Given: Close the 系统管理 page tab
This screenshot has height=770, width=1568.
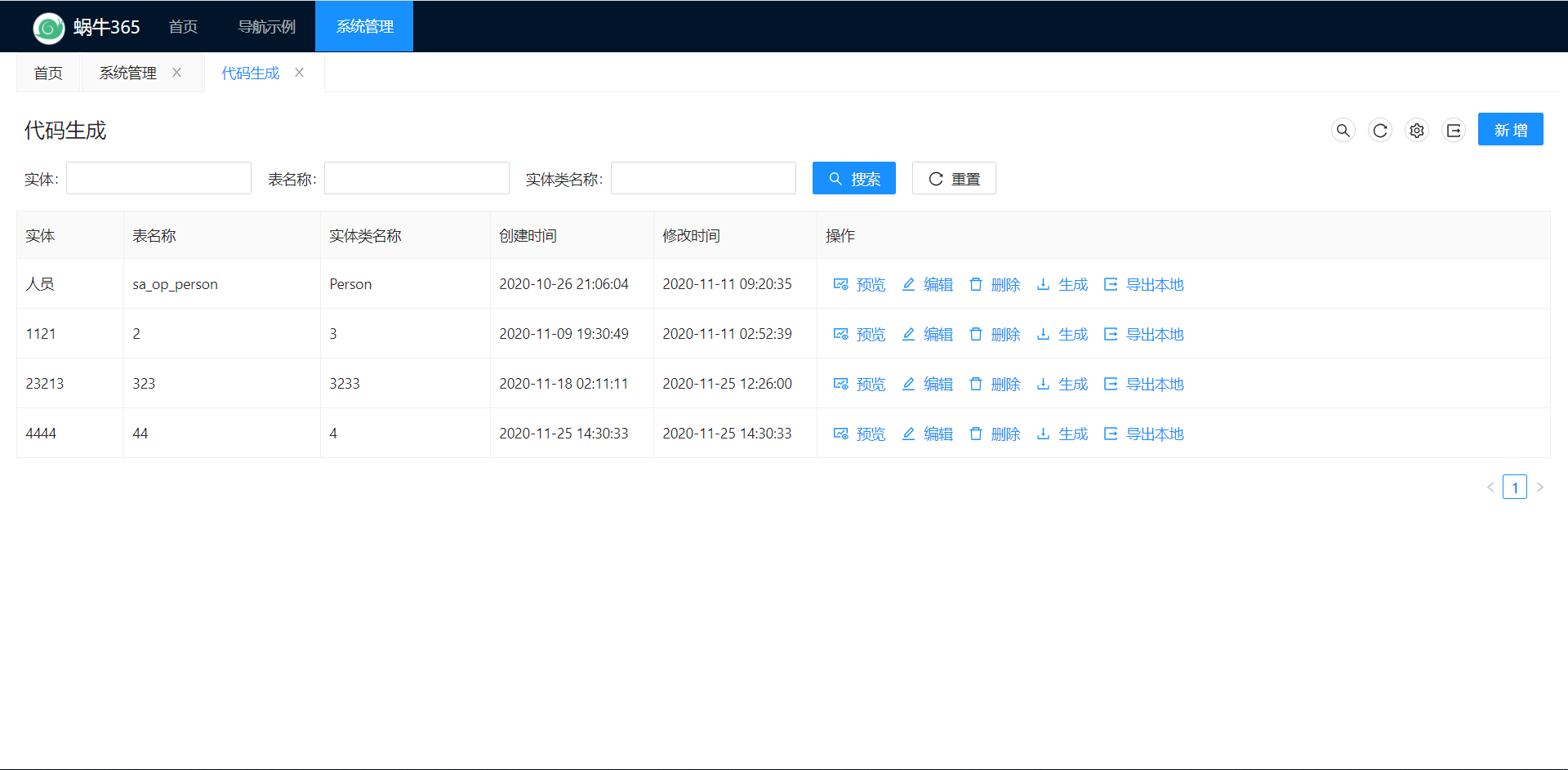Looking at the screenshot, I should (176, 73).
